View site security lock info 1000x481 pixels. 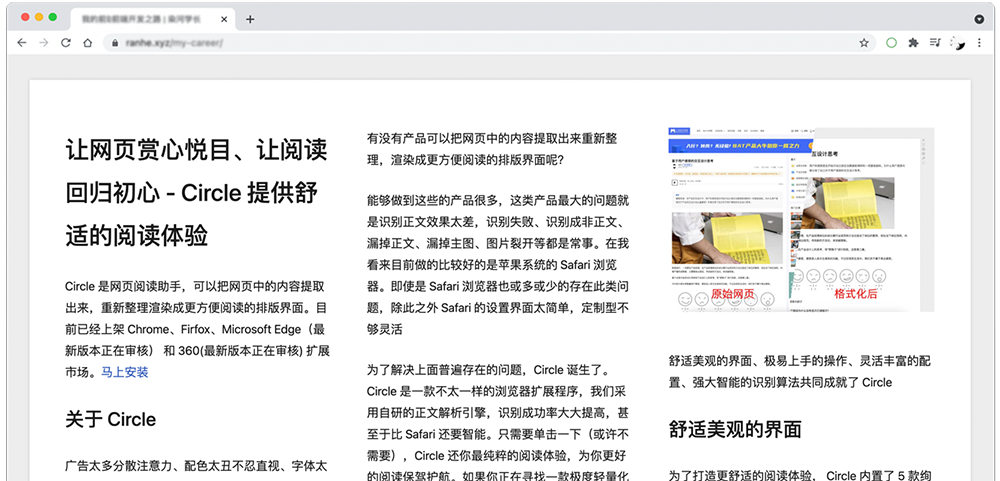tap(115, 43)
